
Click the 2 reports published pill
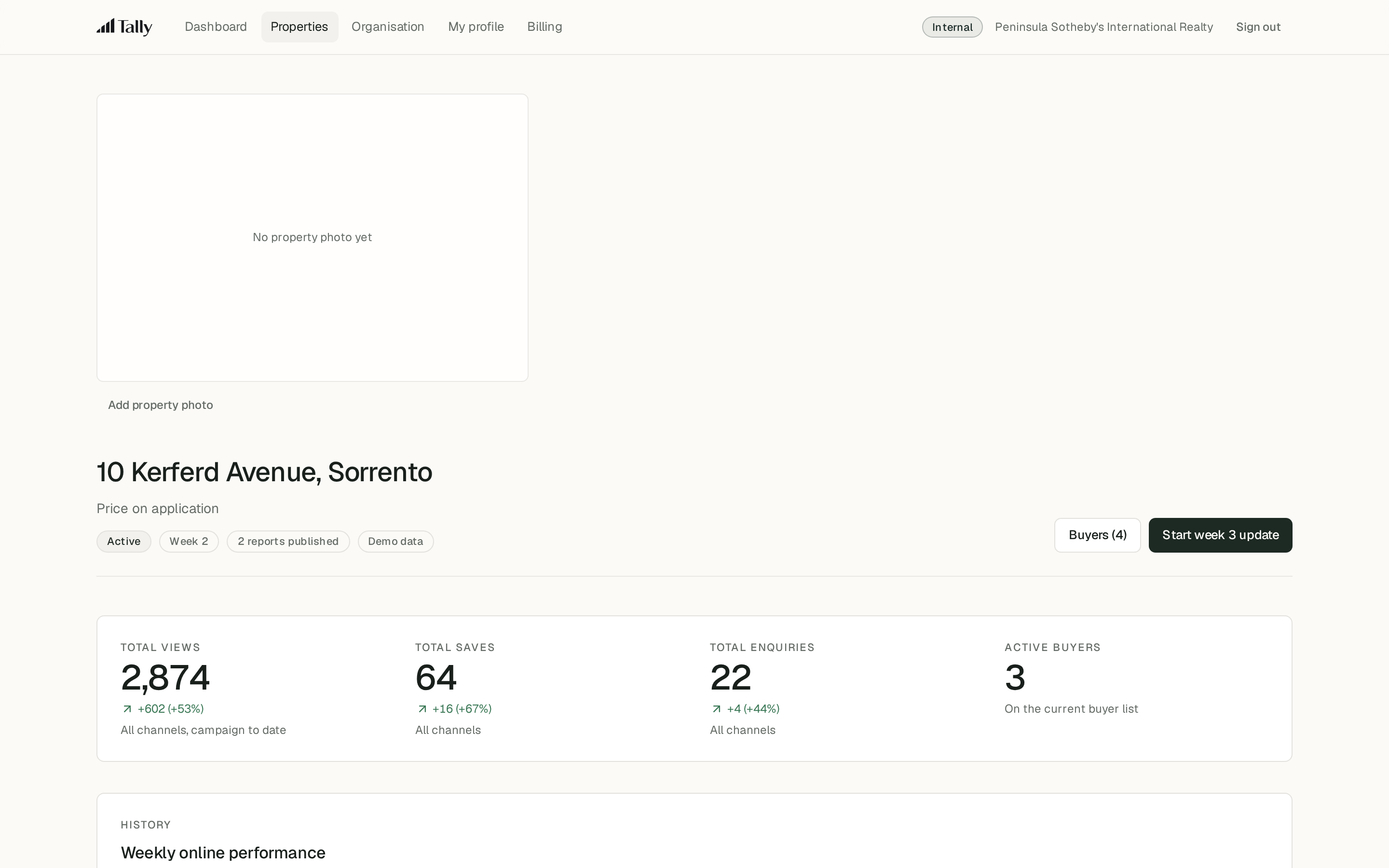[288, 542]
